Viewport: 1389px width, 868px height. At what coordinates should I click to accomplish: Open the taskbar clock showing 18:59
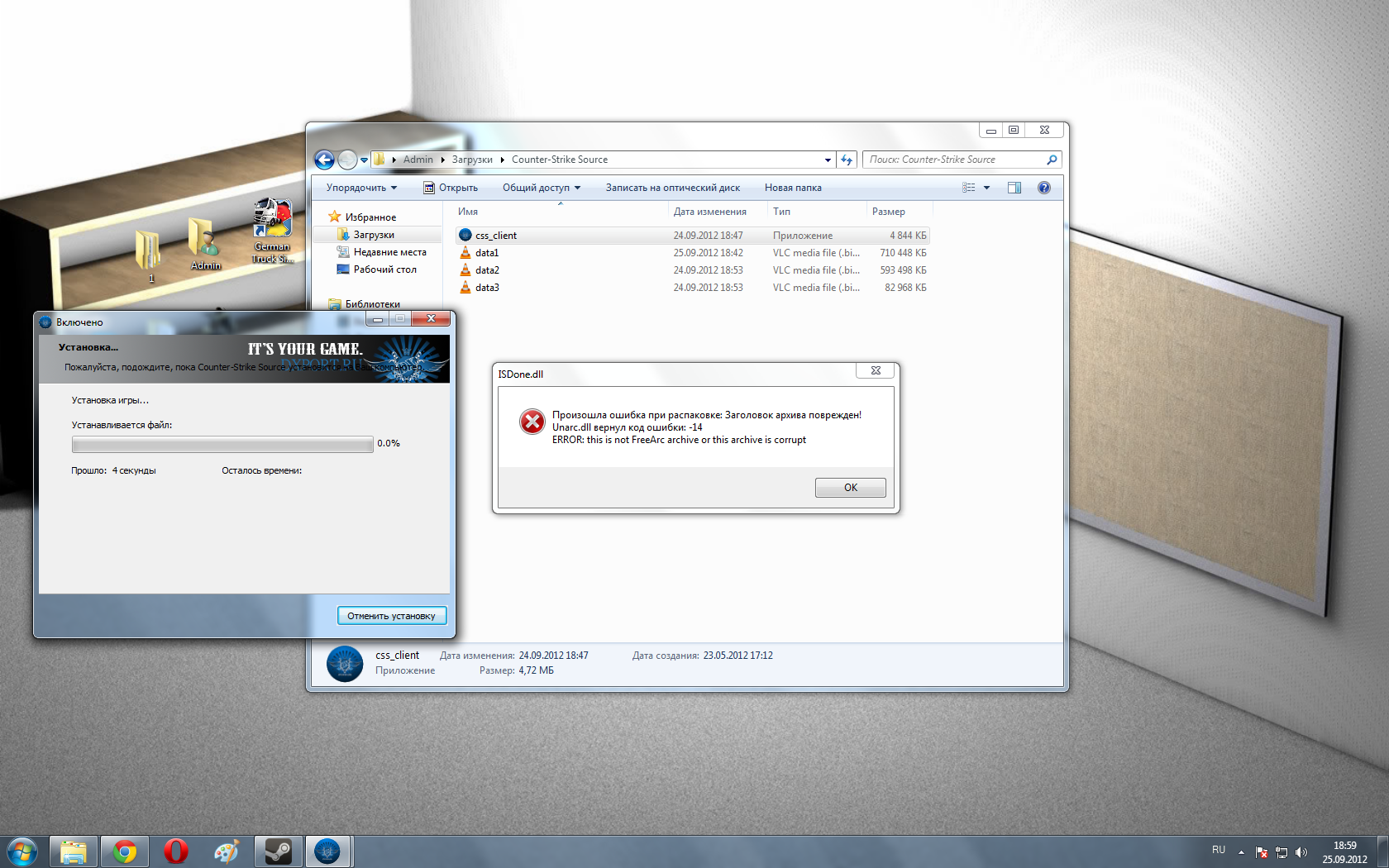click(x=1345, y=852)
